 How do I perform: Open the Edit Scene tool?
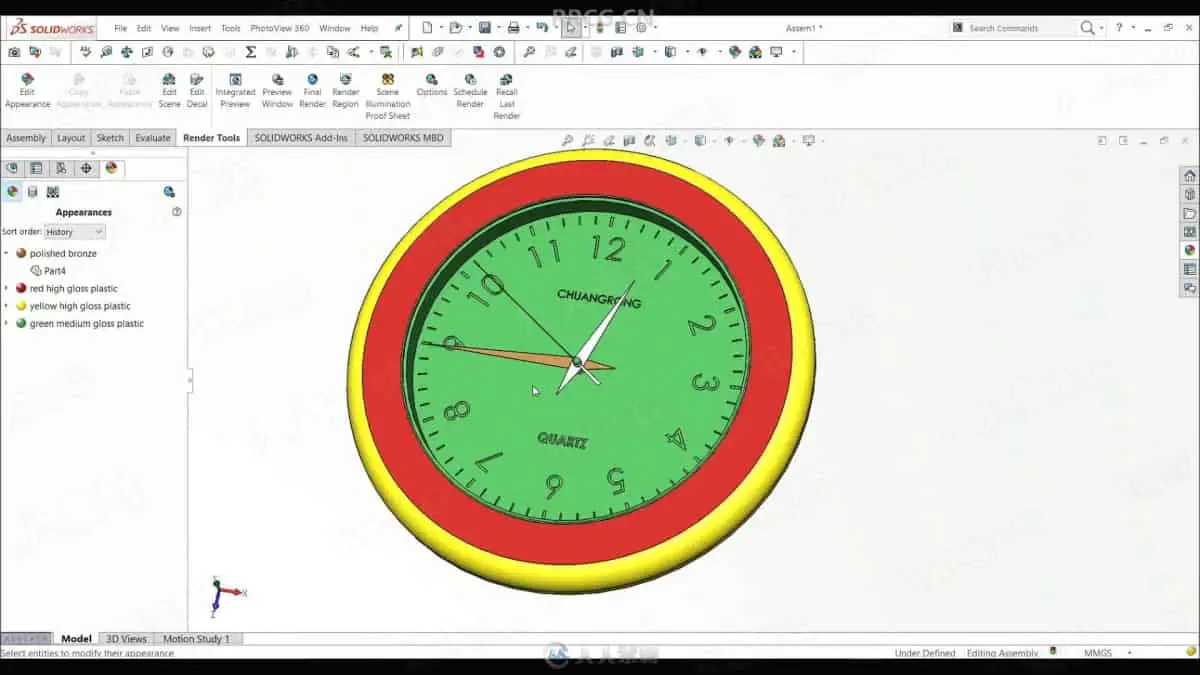pos(169,90)
